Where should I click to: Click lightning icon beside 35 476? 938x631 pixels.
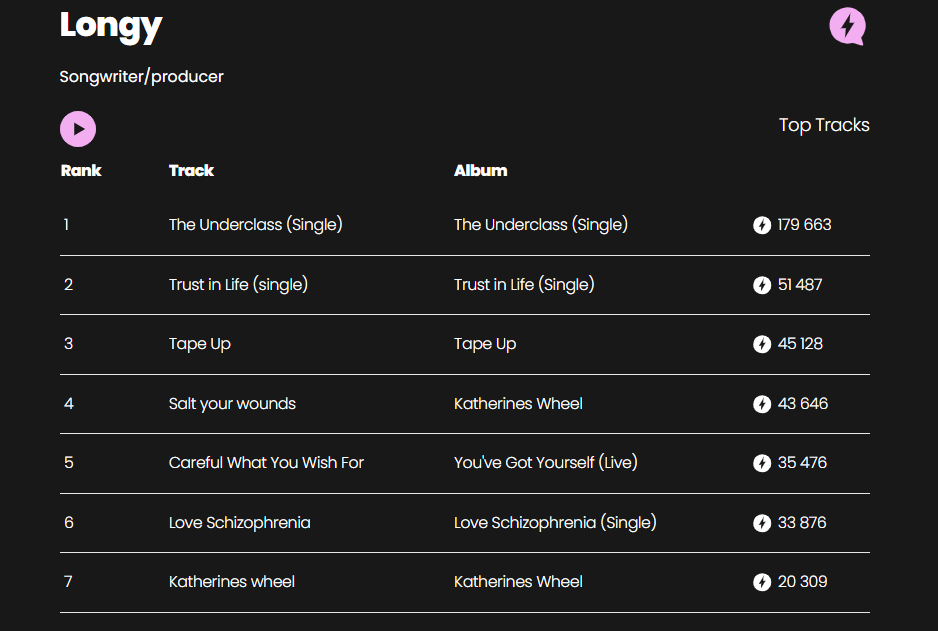[762, 463]
